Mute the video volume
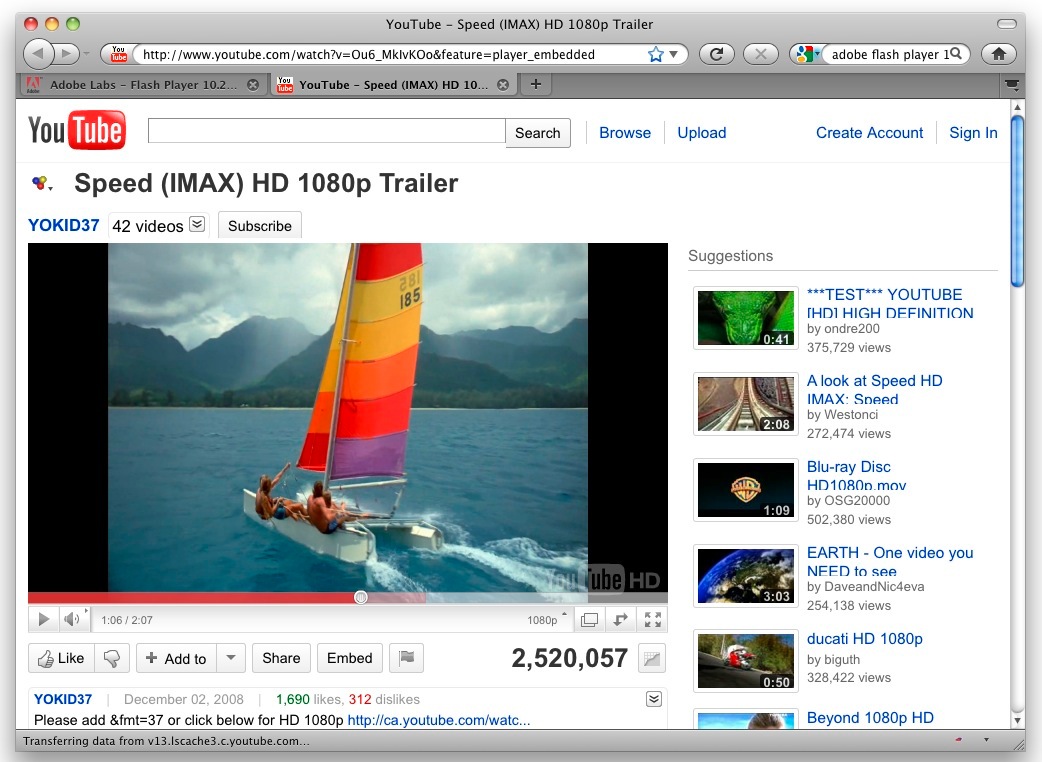1042x762 pixels. click(73, 619)
